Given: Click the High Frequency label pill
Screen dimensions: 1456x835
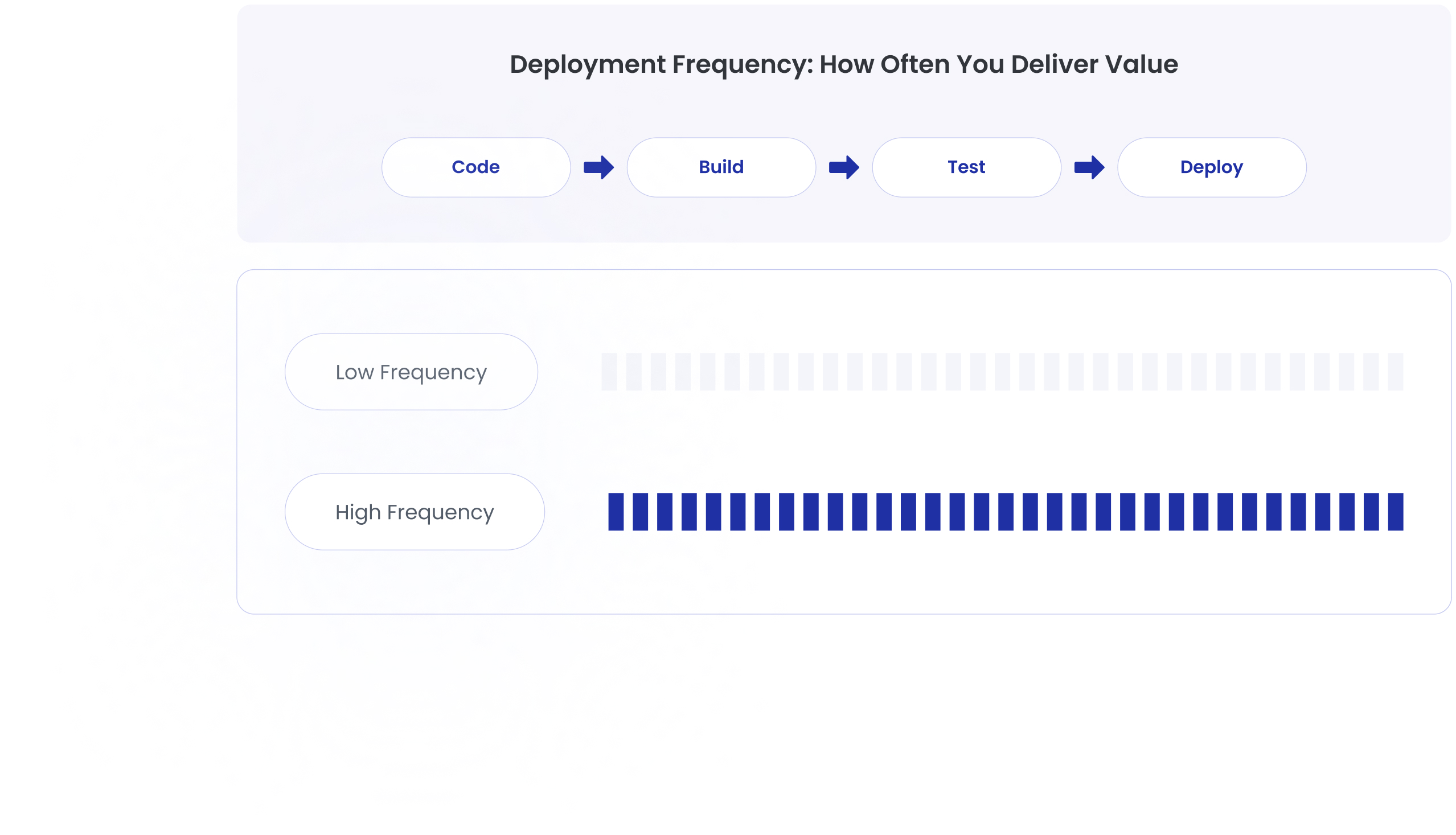Looking at the screenshot, I should coord(414,512).
